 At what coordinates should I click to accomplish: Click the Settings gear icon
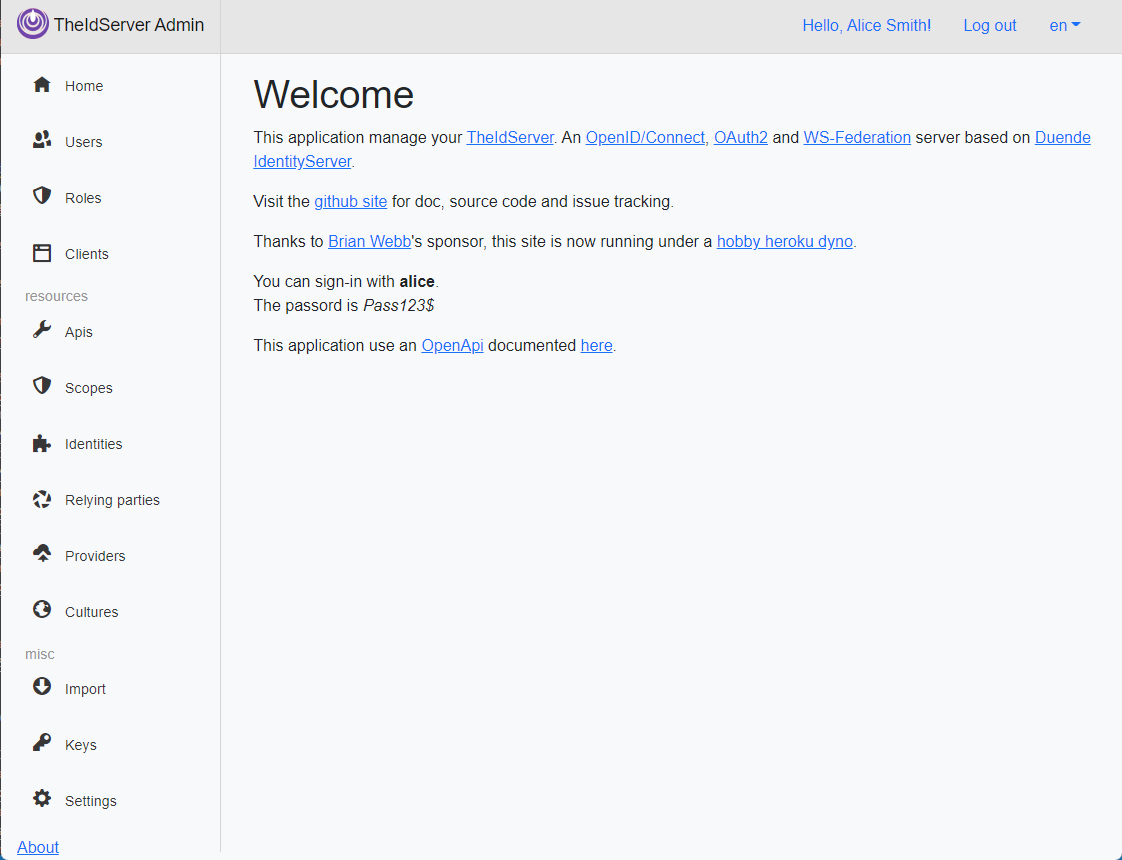click(42, 798)
